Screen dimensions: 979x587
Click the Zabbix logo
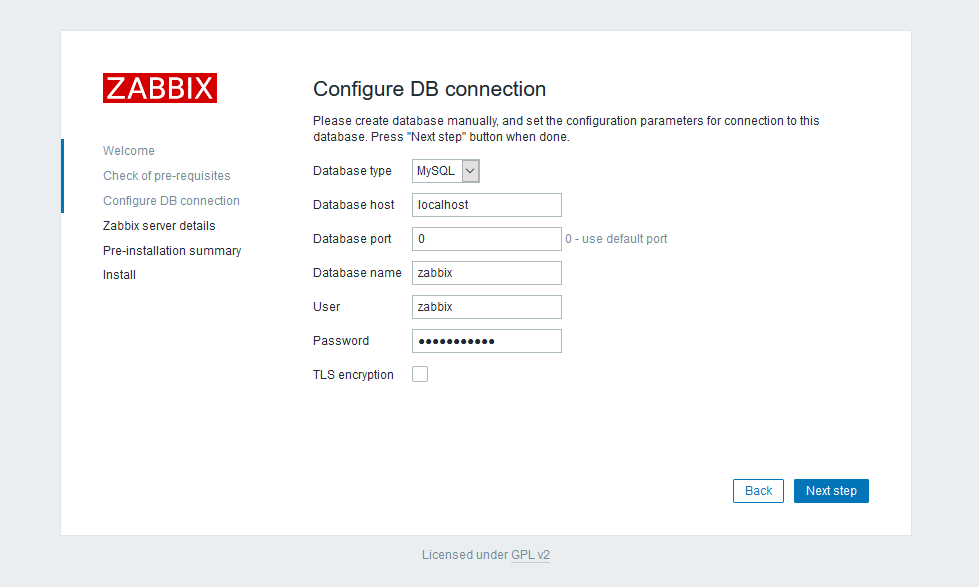coord(160,88)
